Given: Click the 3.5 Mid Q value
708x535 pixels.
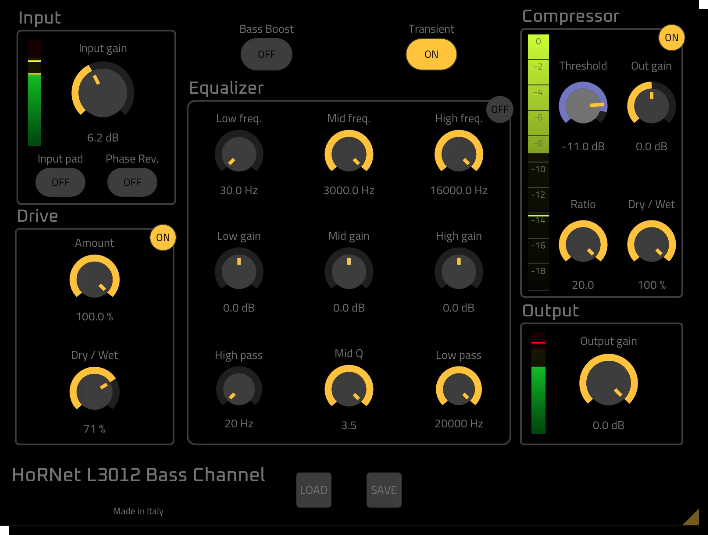Looking at the screenshot, I should [349, 425].
